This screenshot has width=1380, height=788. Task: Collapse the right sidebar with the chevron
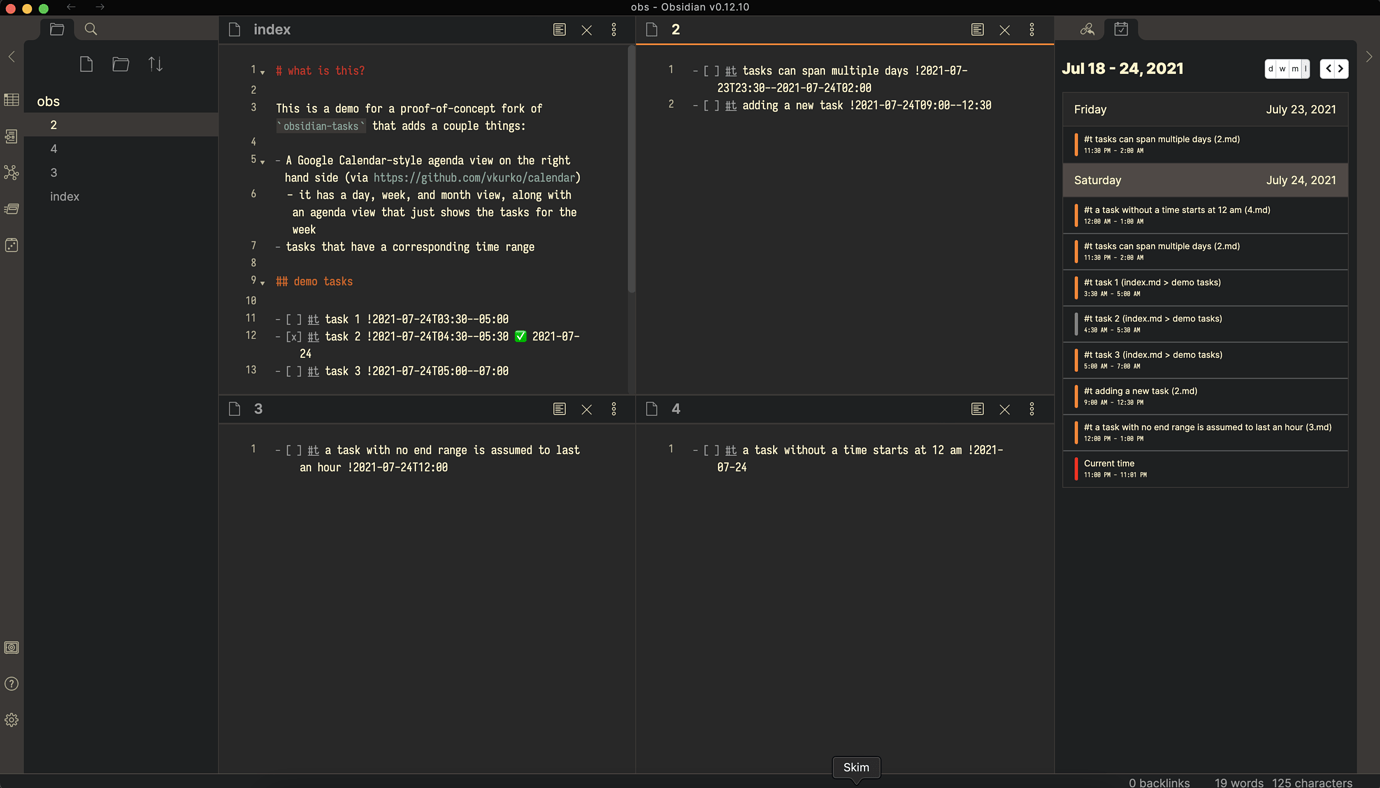1369,56
